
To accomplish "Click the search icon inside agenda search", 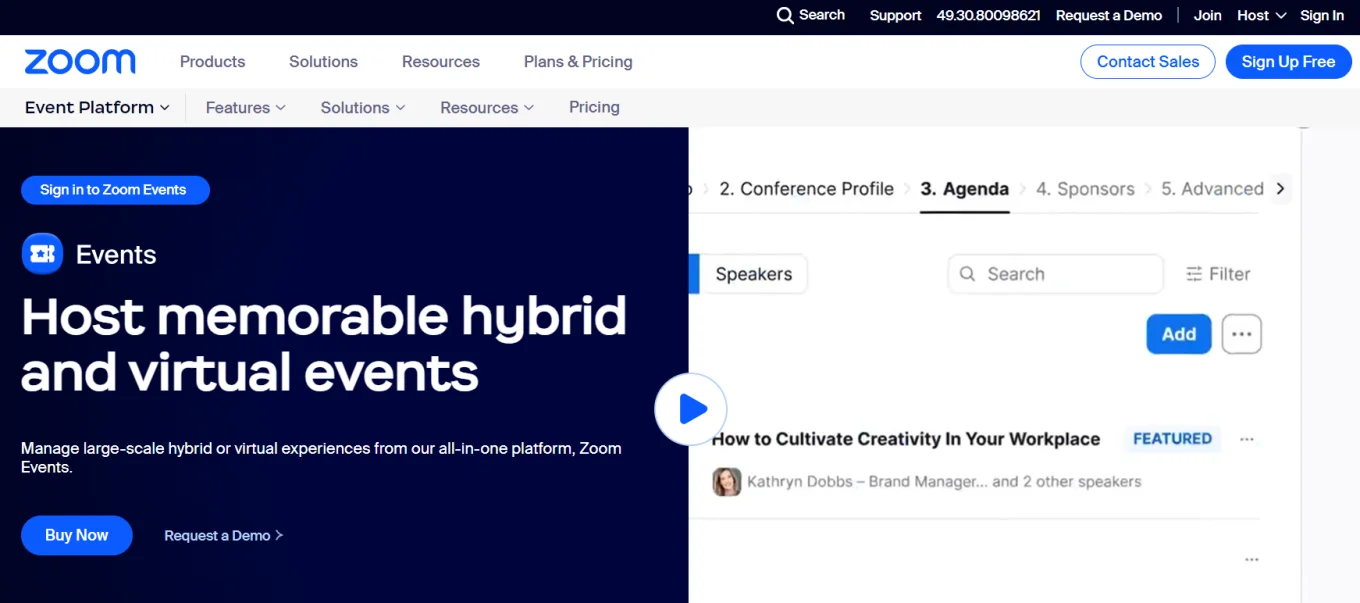I will (967, 274).
